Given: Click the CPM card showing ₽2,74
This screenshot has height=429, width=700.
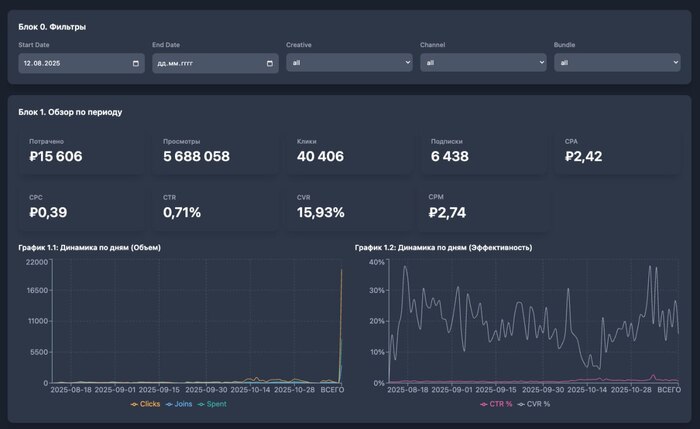Looking at the screenshot, I should [484, 207].
